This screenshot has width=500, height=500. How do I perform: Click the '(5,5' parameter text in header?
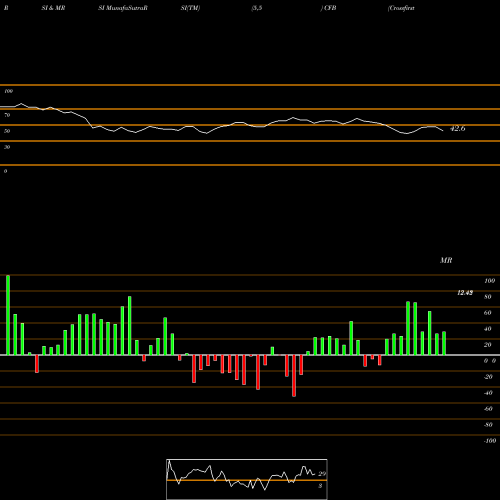coord(257,8)
